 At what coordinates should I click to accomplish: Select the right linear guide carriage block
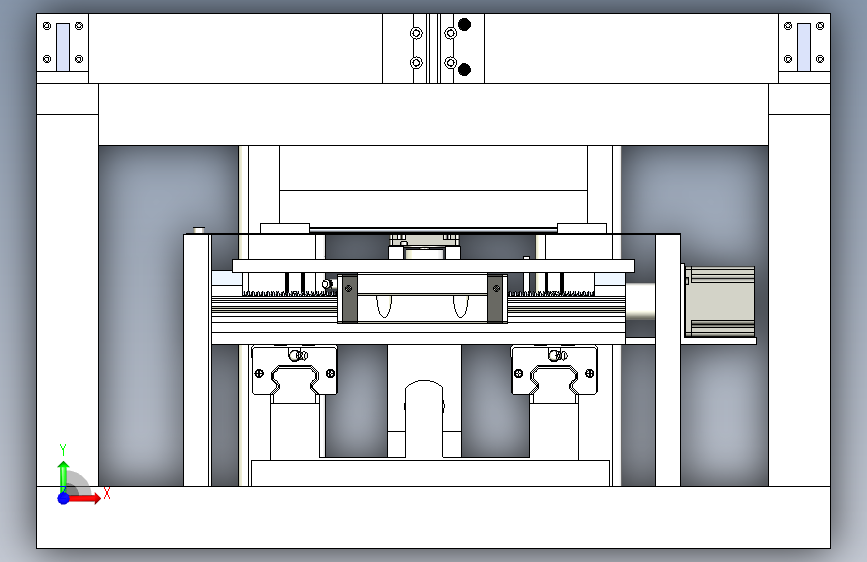(x=554, y=371)
